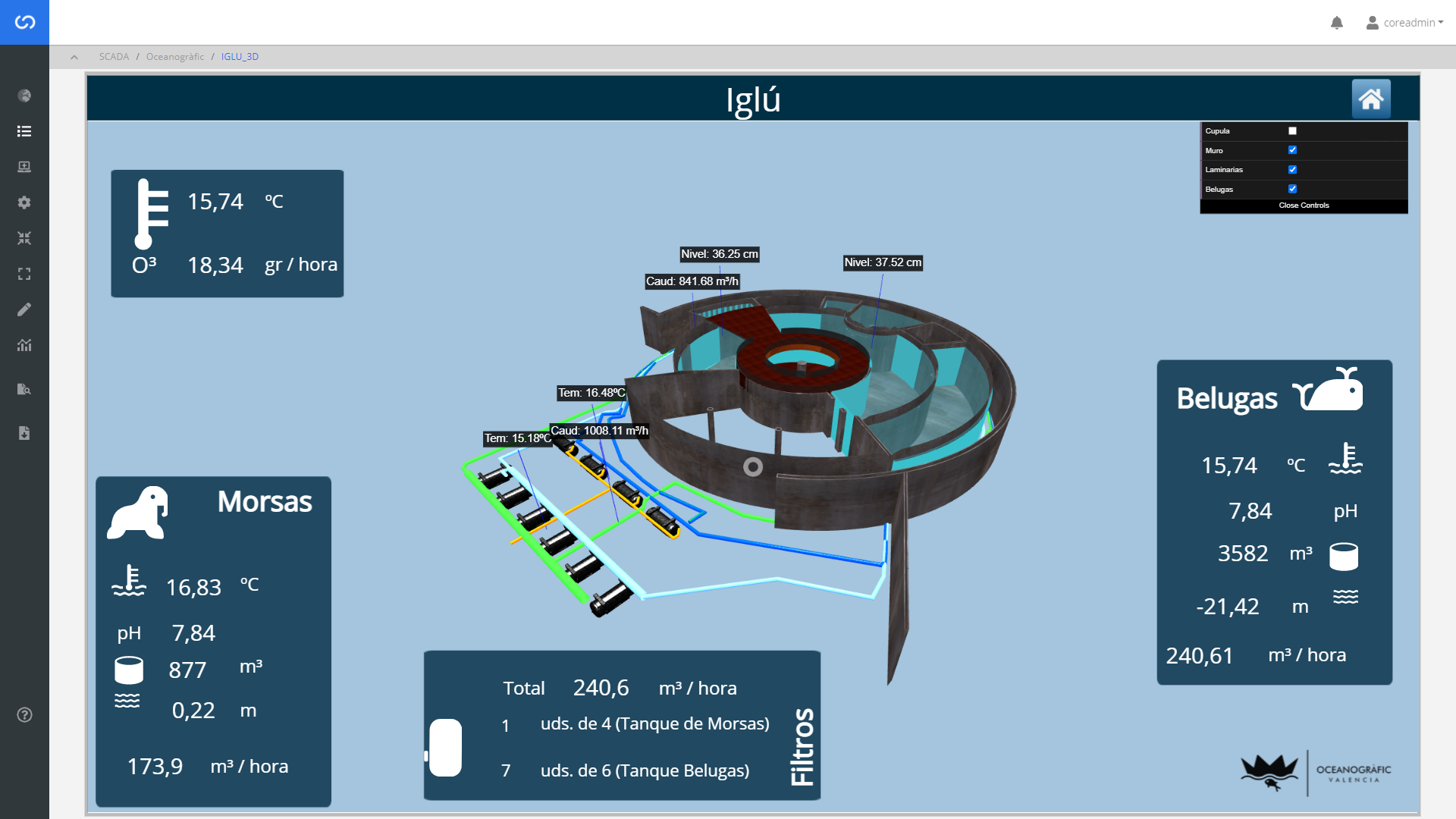Viewport: 1456px width, 819px height.
Task: Click Close Controls in layer panel
Action: click(x=1304, y=206)
